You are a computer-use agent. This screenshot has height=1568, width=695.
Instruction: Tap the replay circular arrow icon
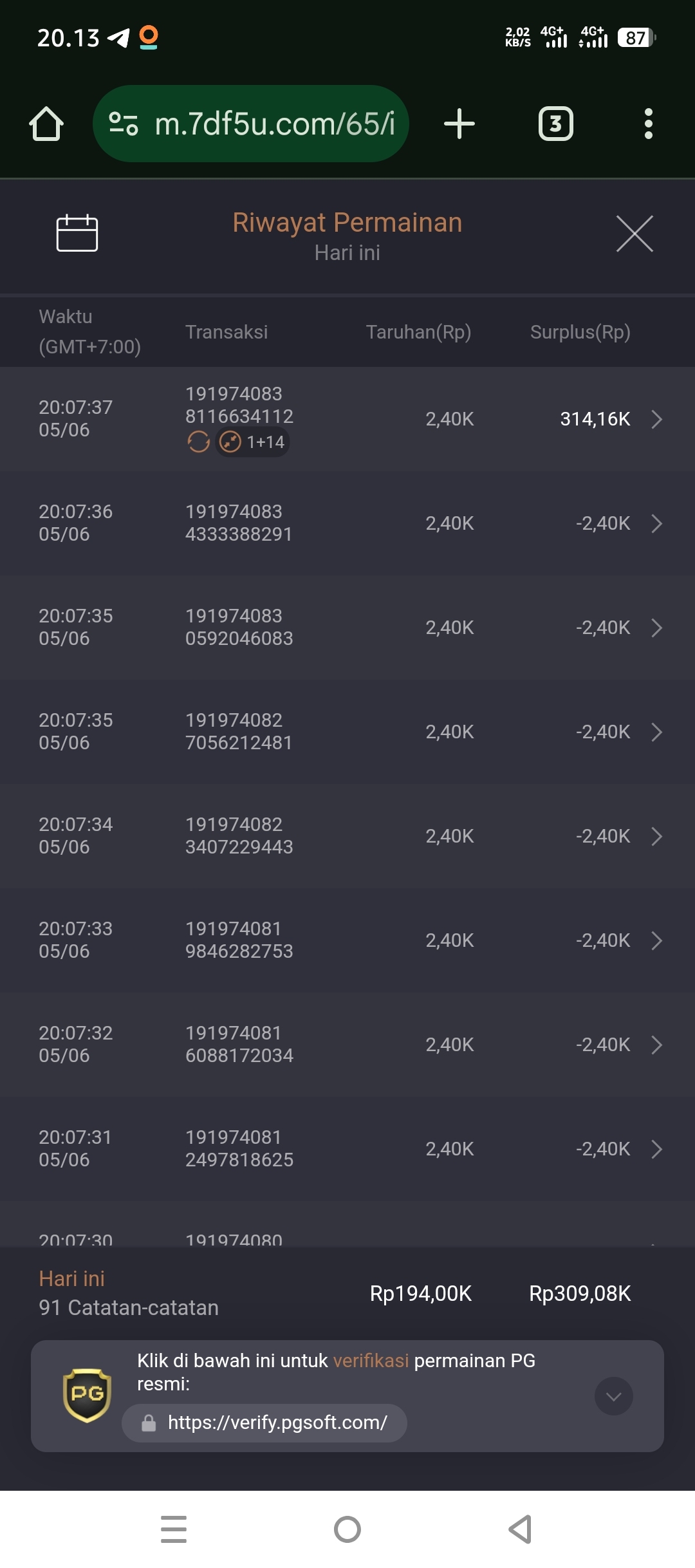pos(198,442)
